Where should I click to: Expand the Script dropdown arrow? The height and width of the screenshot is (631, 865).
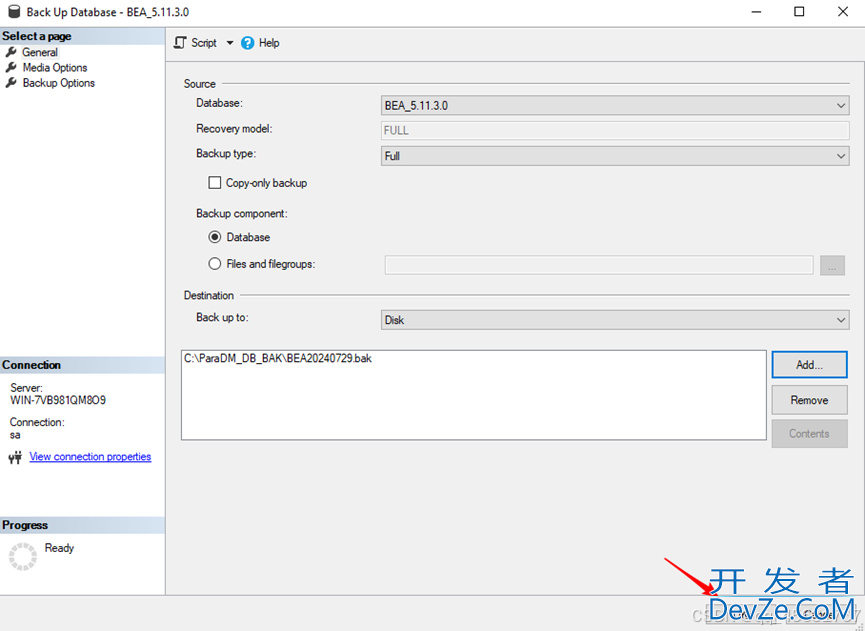coord(229,43)
